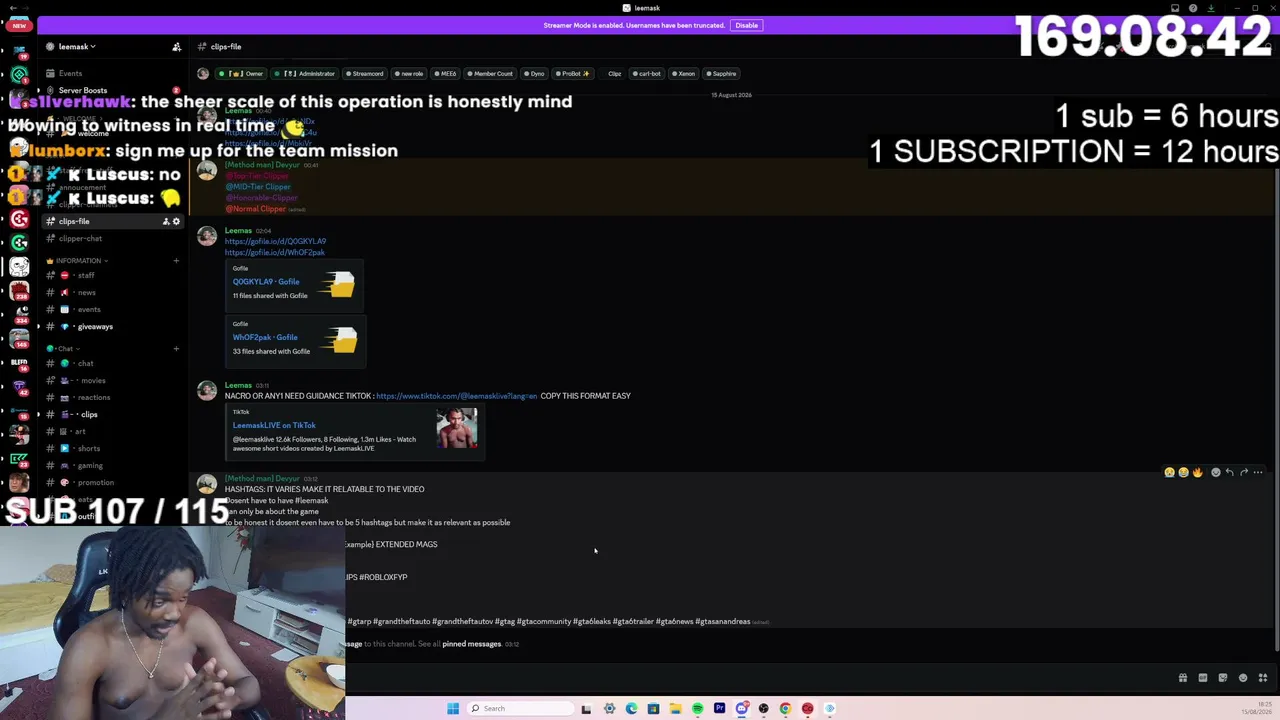The image size is (1280, 720).
Task: Click the taskbar Search box
Action: click(x=520, y=708)
